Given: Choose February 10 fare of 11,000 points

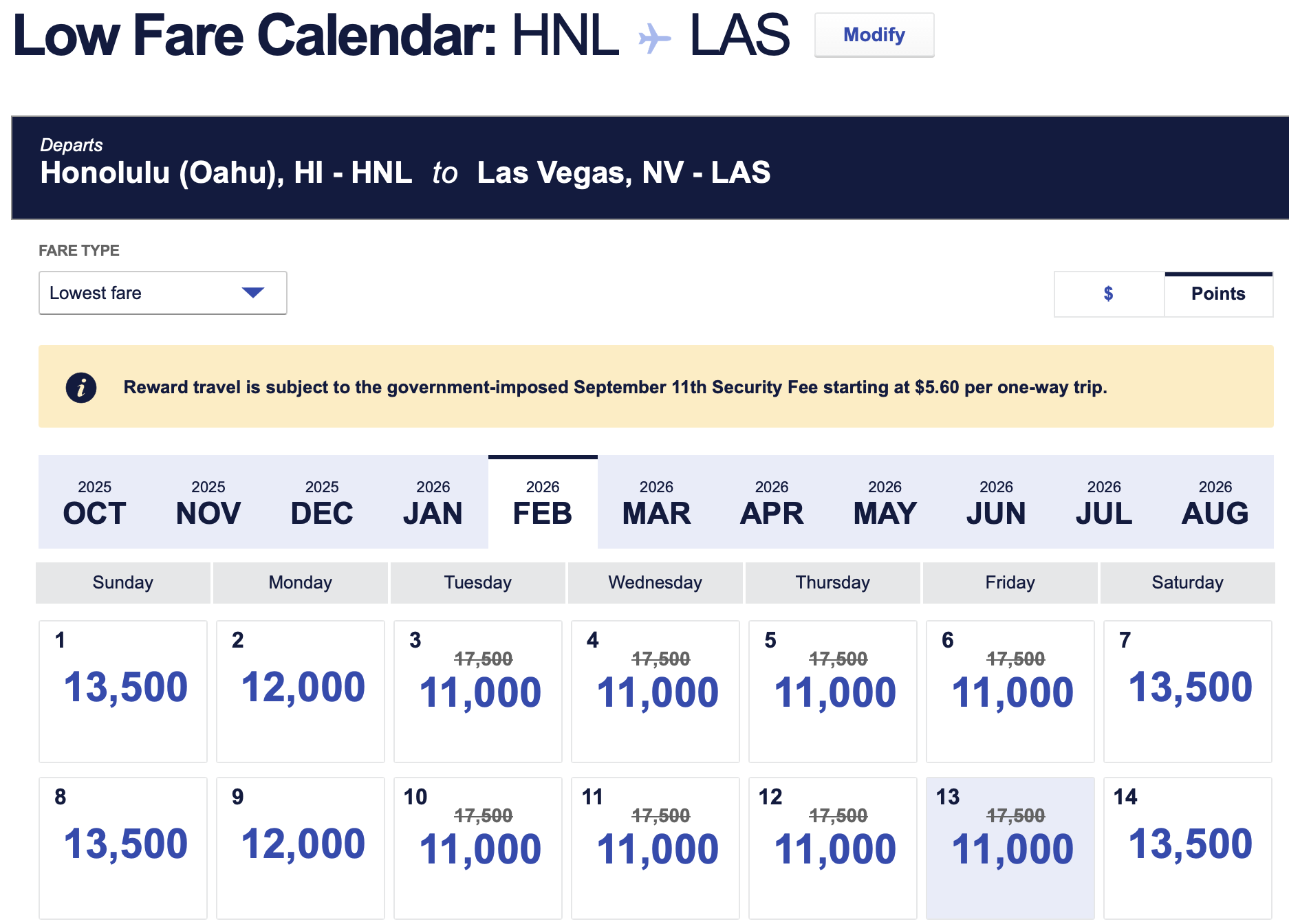Looking at the screenshot, I should click(x=478, y=848).
